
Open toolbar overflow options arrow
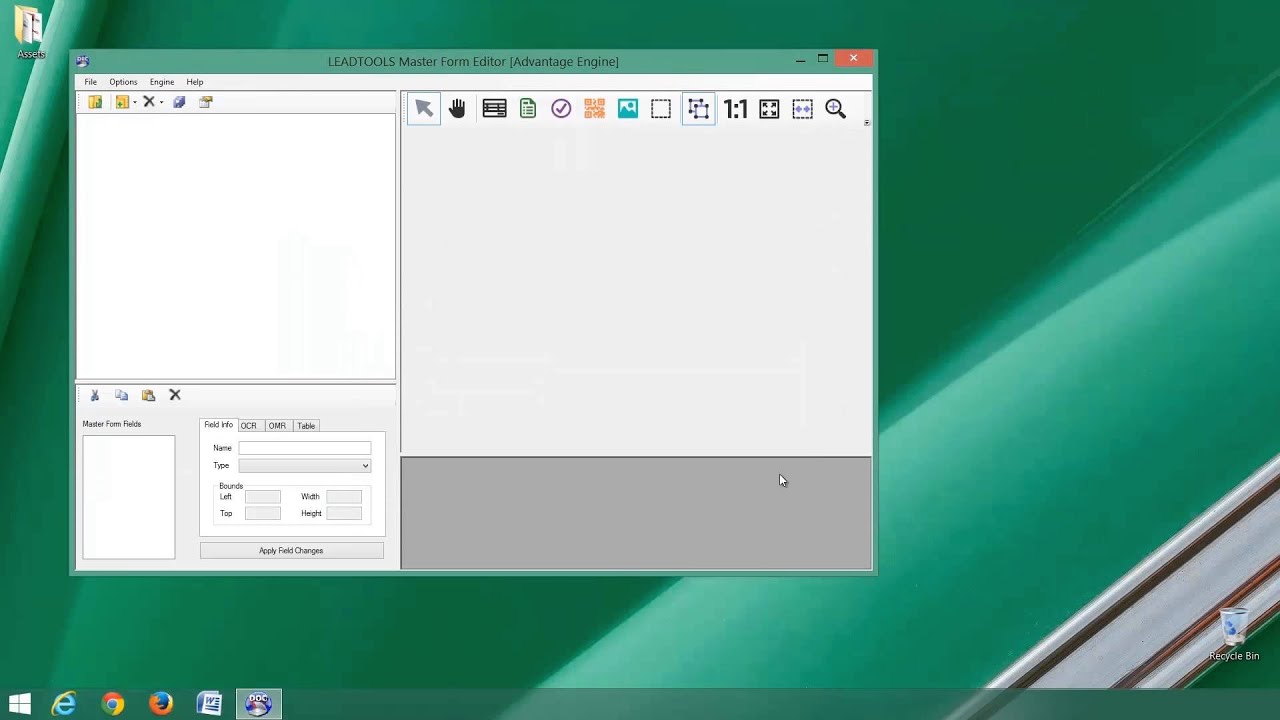pos(866,122)
